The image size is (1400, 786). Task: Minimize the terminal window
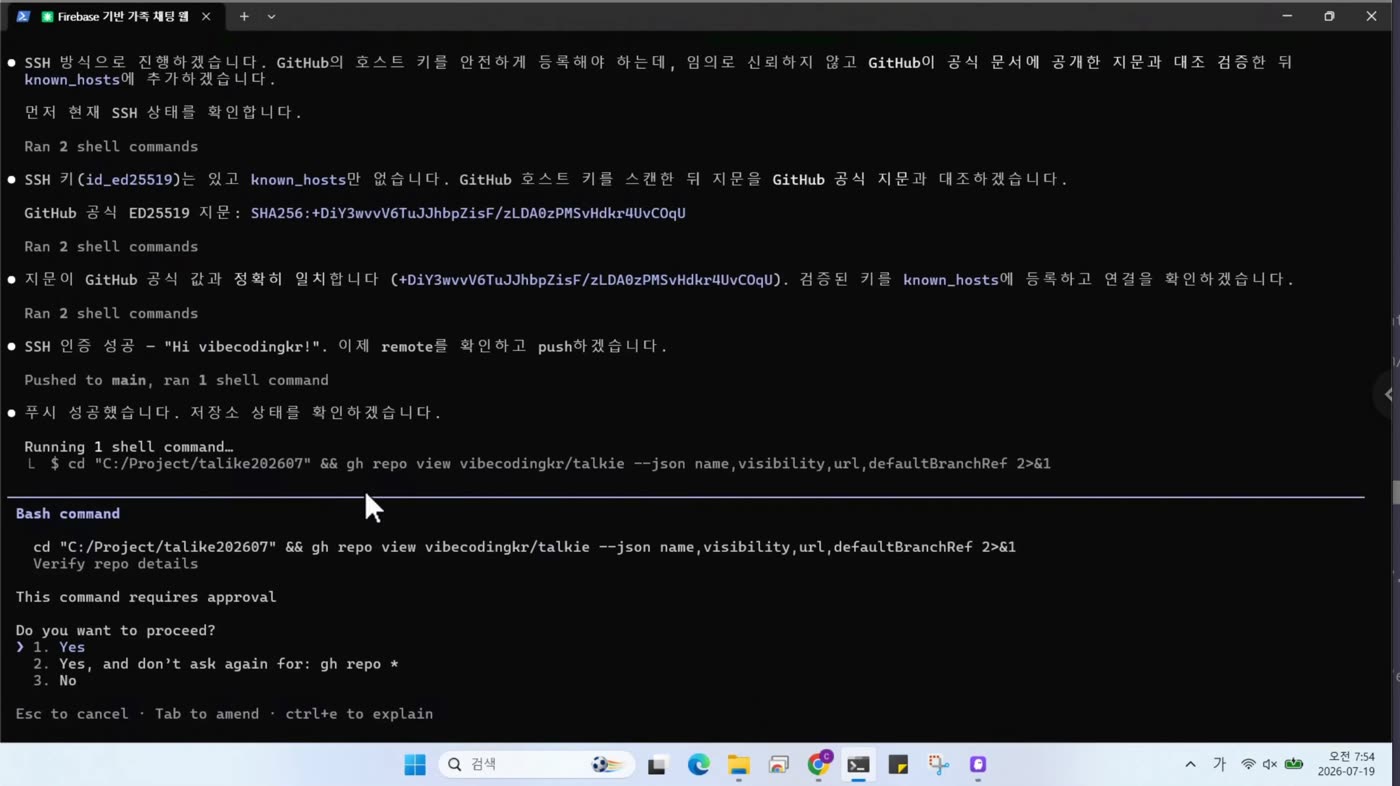click(x=1288, y=16)
